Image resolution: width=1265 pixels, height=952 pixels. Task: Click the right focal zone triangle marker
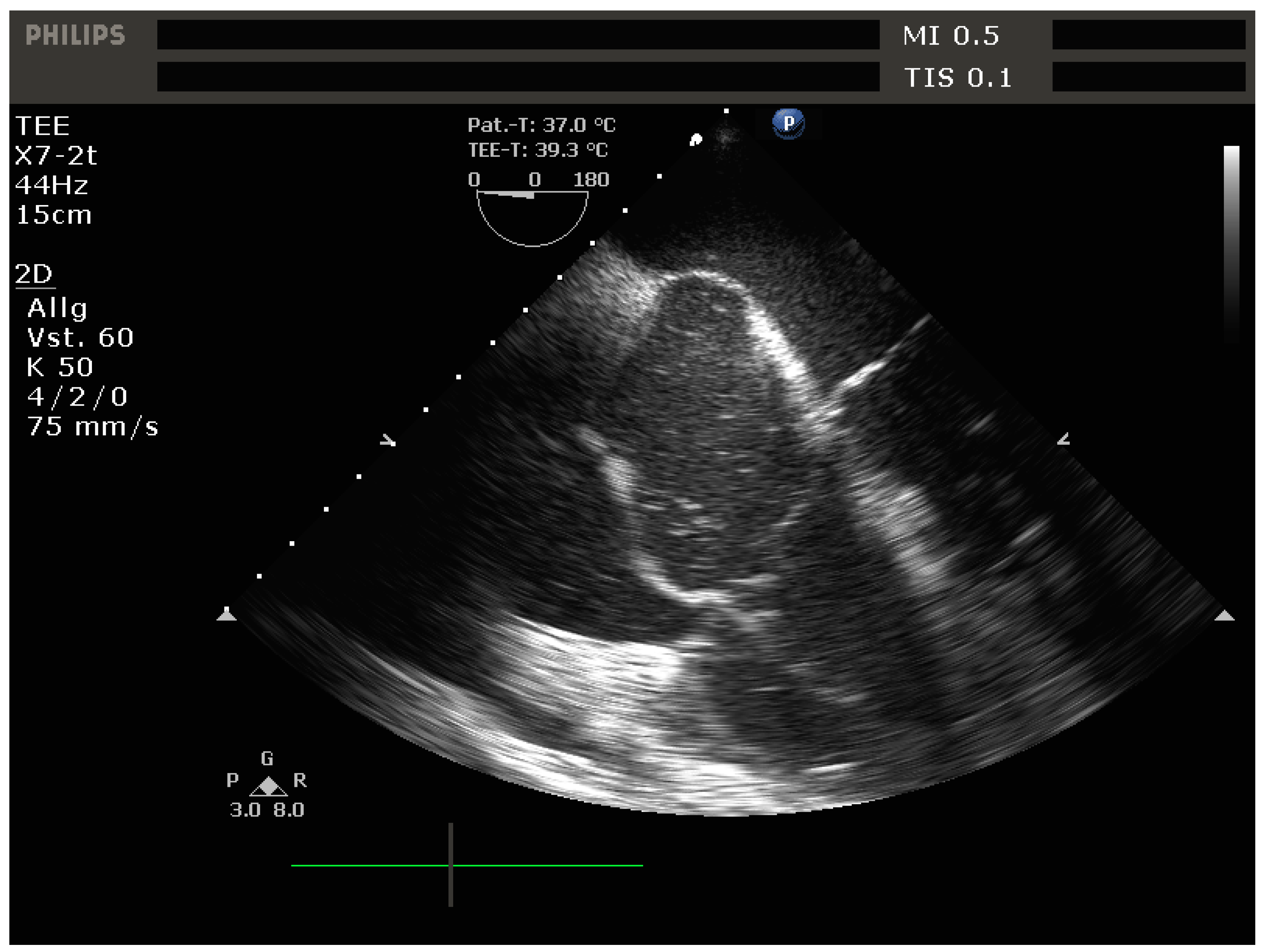(x=1224, y=615)
